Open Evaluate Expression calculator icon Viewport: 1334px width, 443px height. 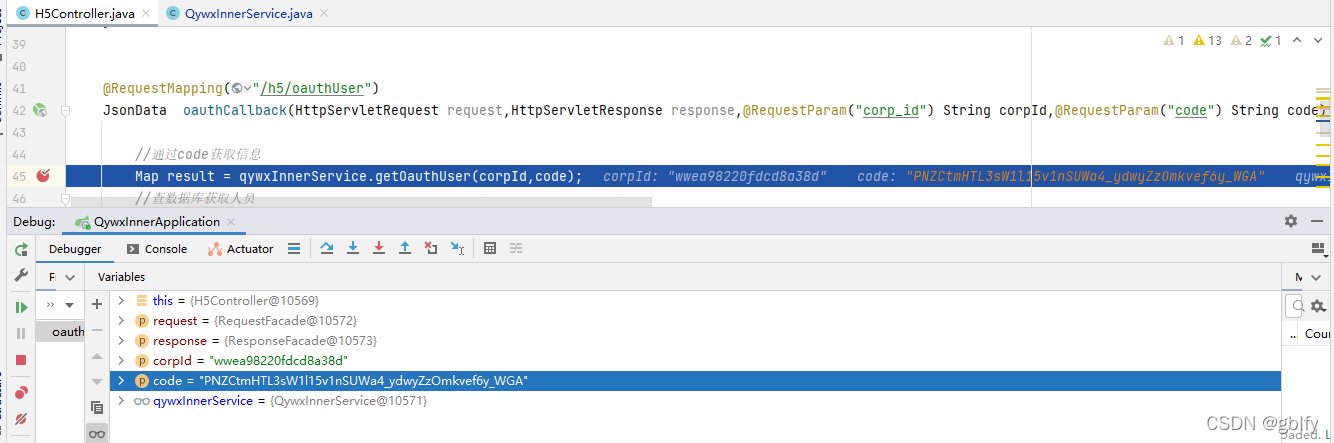pyautogui.click(x=490, y=249)
